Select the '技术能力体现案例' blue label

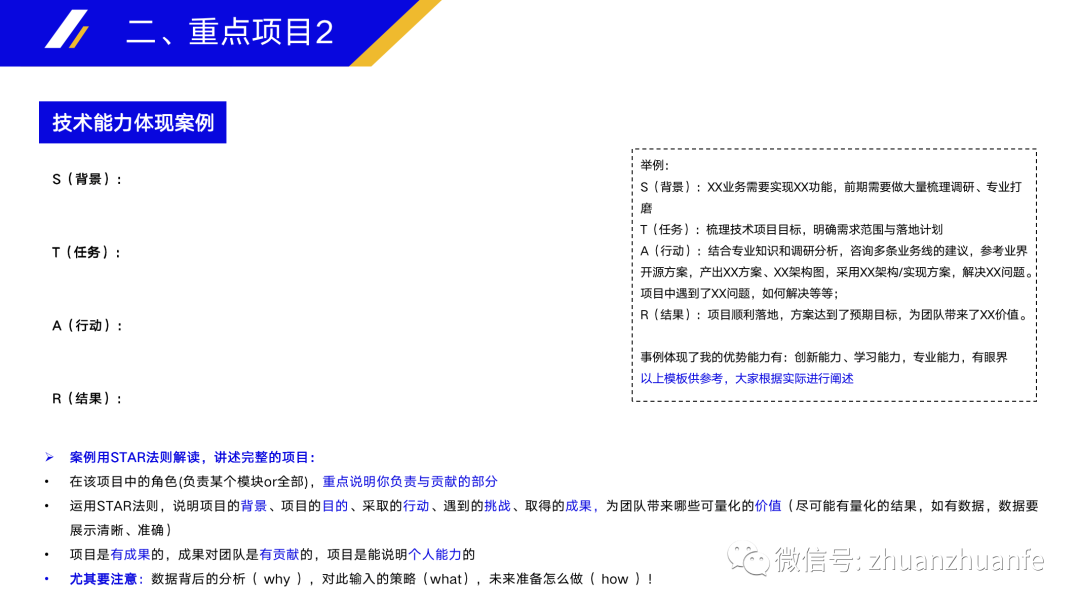[133, 123]
